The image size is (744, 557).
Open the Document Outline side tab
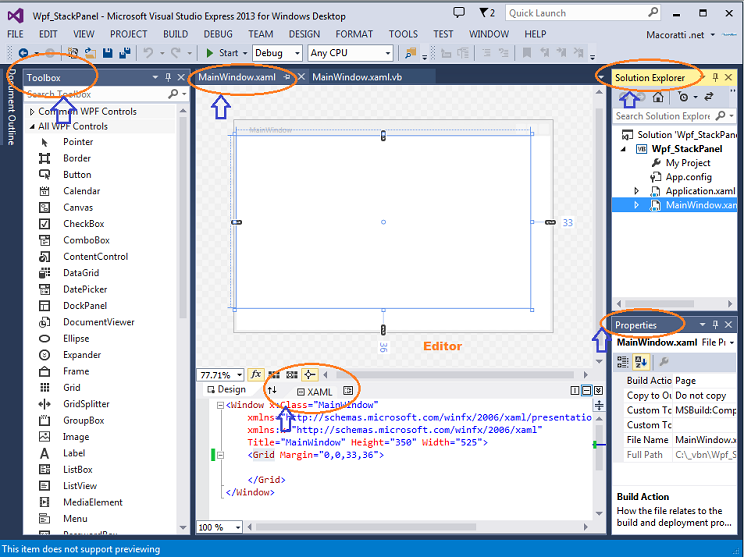[12, 107]
